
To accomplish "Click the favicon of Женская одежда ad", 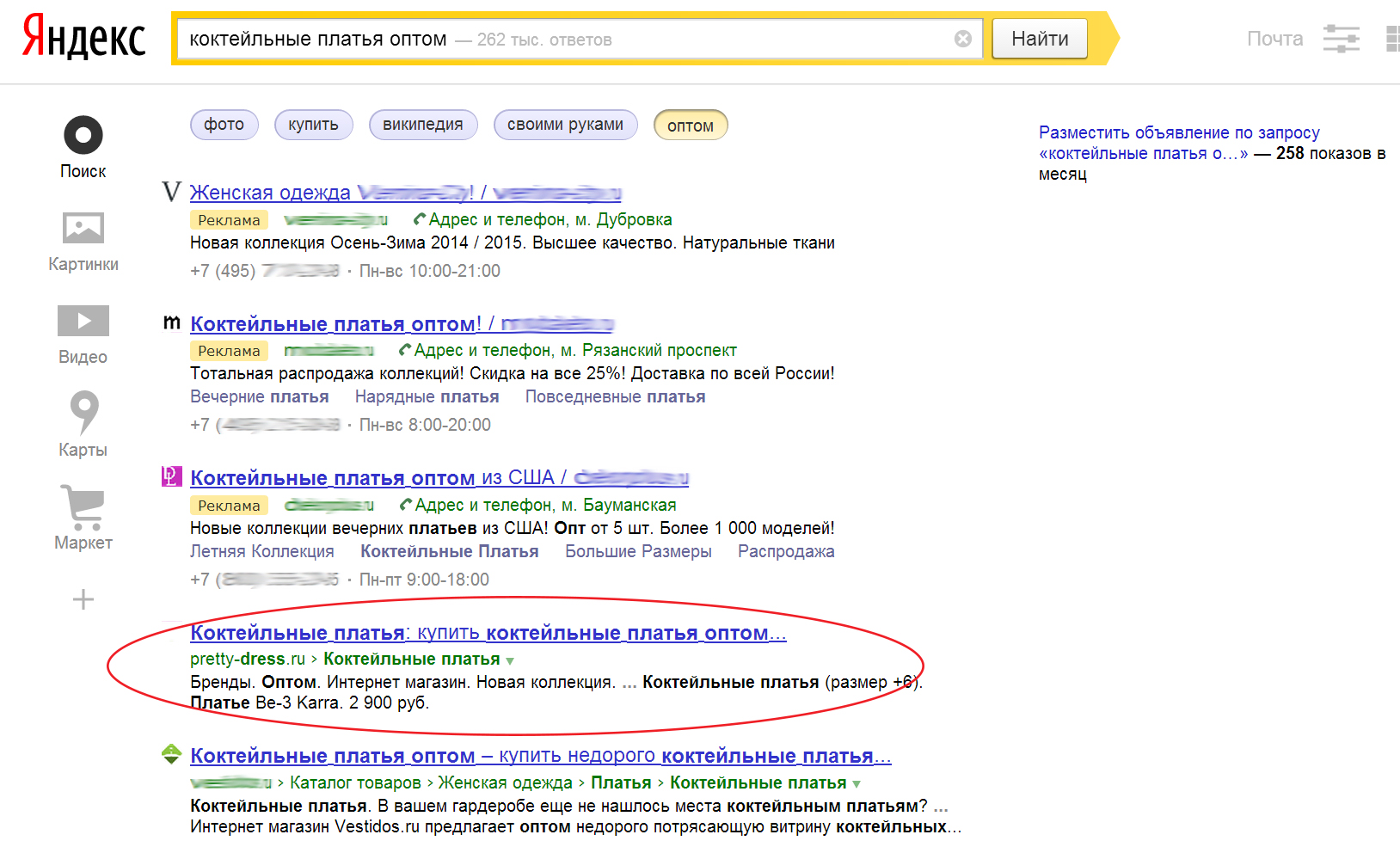I will coord(172,192).
